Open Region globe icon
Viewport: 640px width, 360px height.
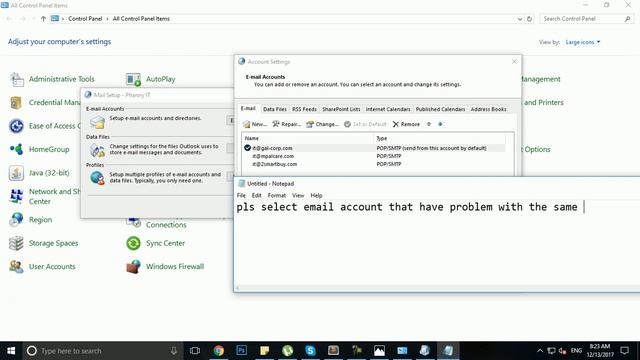point(16,220)
